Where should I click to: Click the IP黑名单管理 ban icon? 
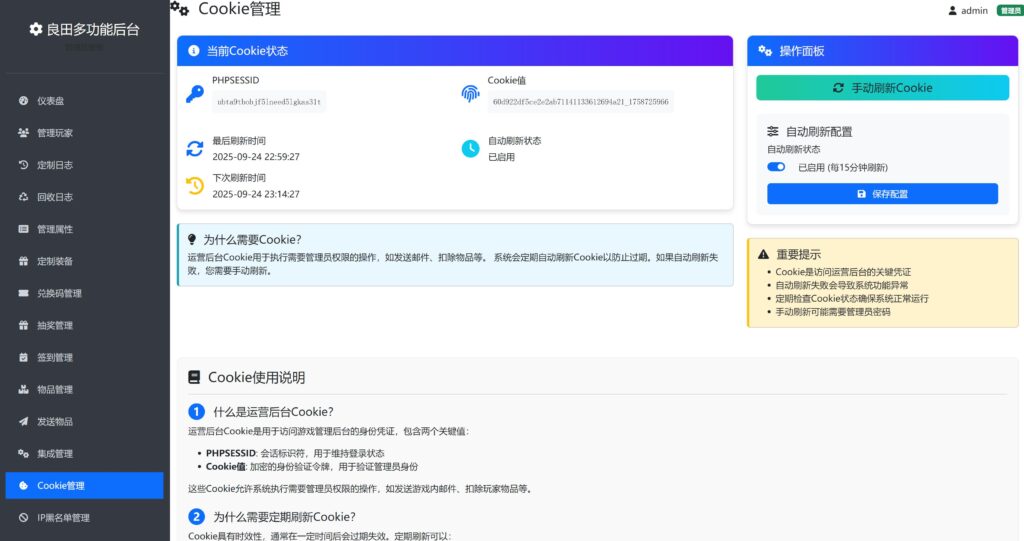24,518
